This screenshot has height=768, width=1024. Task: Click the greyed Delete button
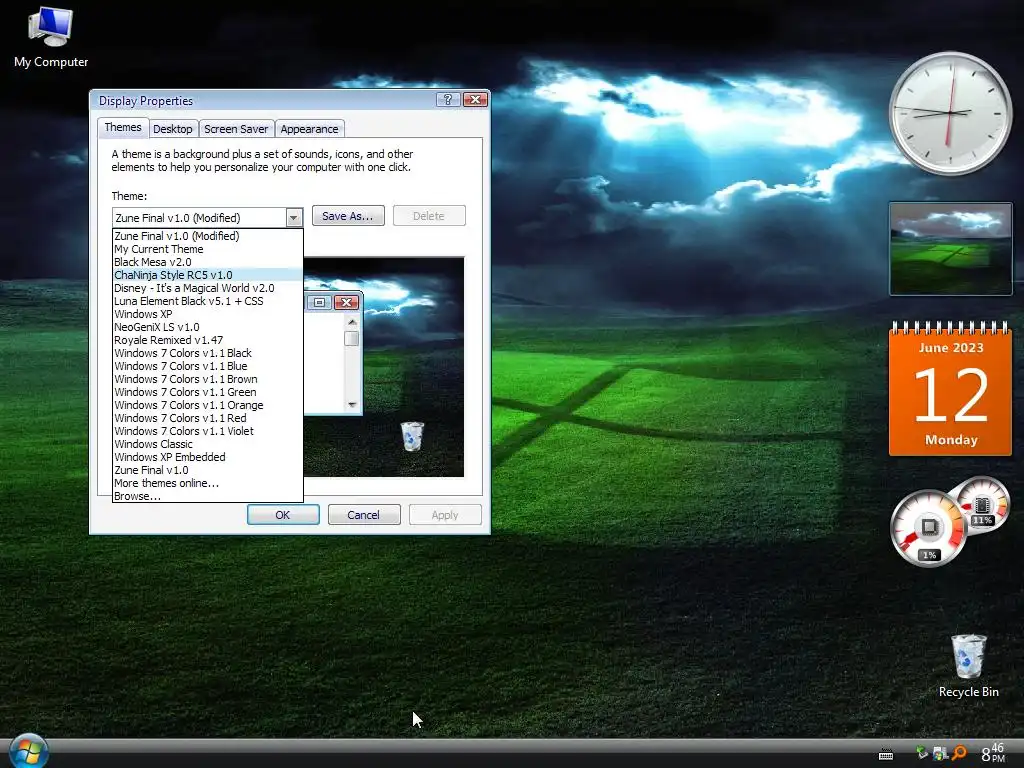pos(429,216)
